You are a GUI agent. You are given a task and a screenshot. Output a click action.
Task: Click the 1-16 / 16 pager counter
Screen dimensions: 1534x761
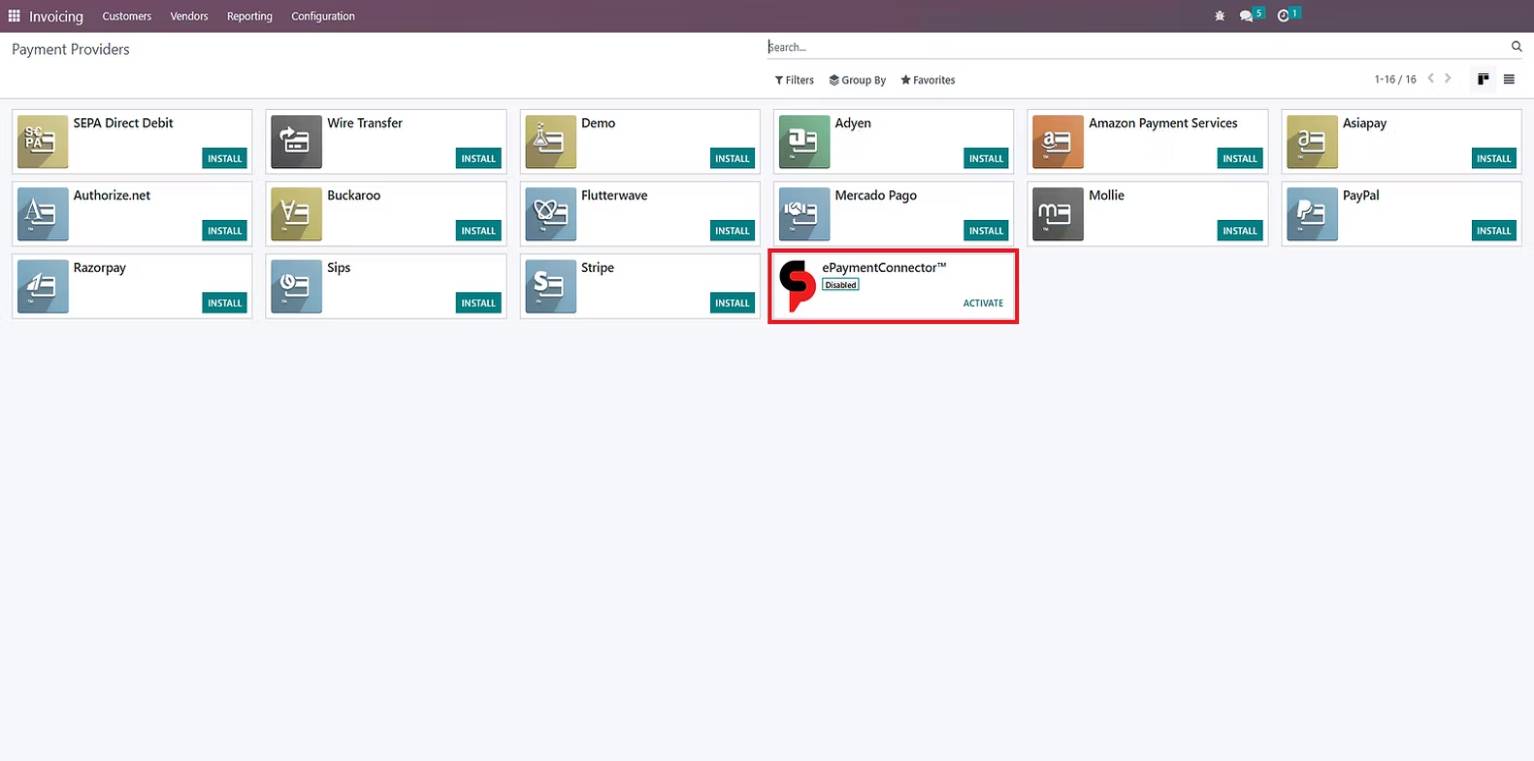click(x=1395, y=79)
